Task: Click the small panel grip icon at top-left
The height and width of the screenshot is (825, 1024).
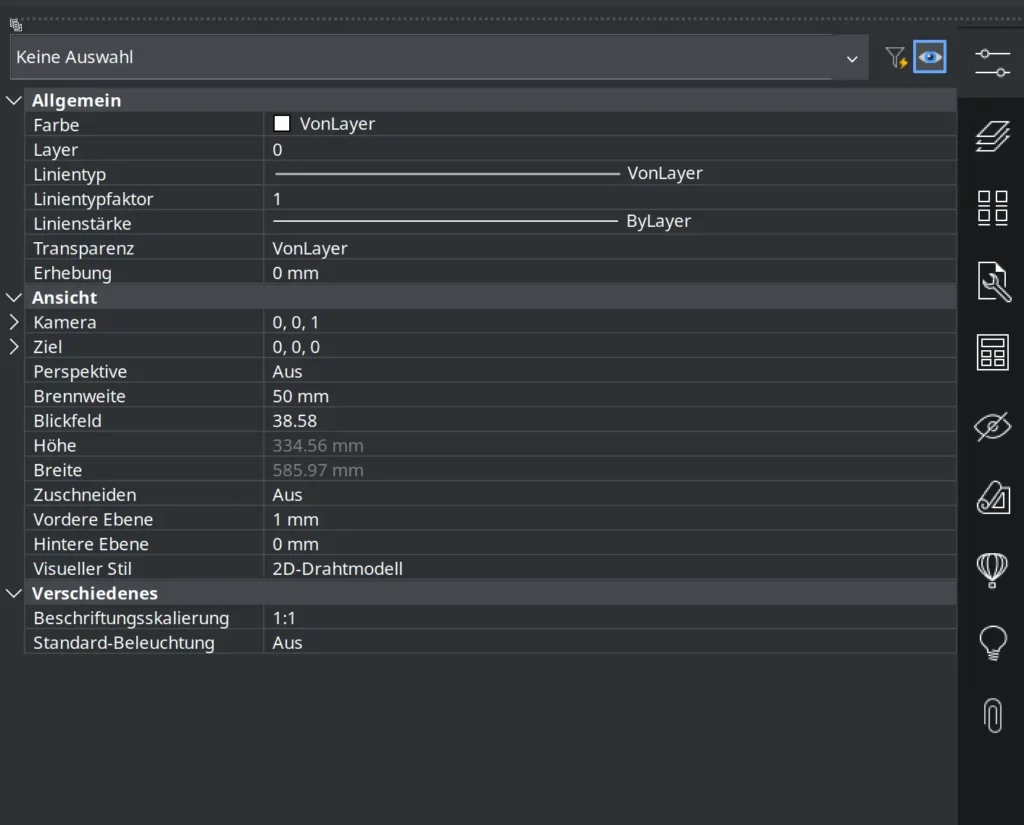Action: tap(16, 25)
